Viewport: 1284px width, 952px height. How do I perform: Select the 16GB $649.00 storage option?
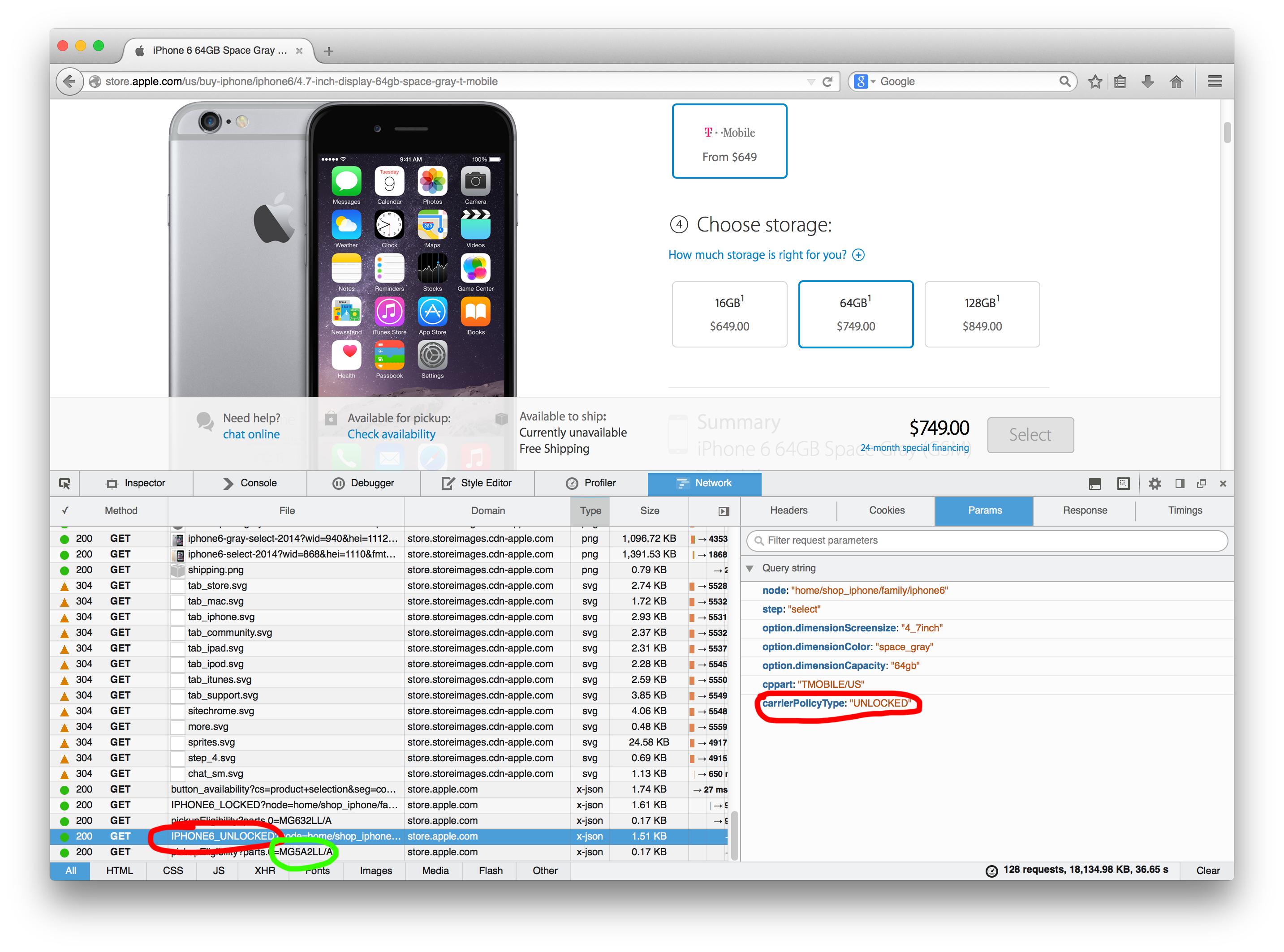[729, 315]
